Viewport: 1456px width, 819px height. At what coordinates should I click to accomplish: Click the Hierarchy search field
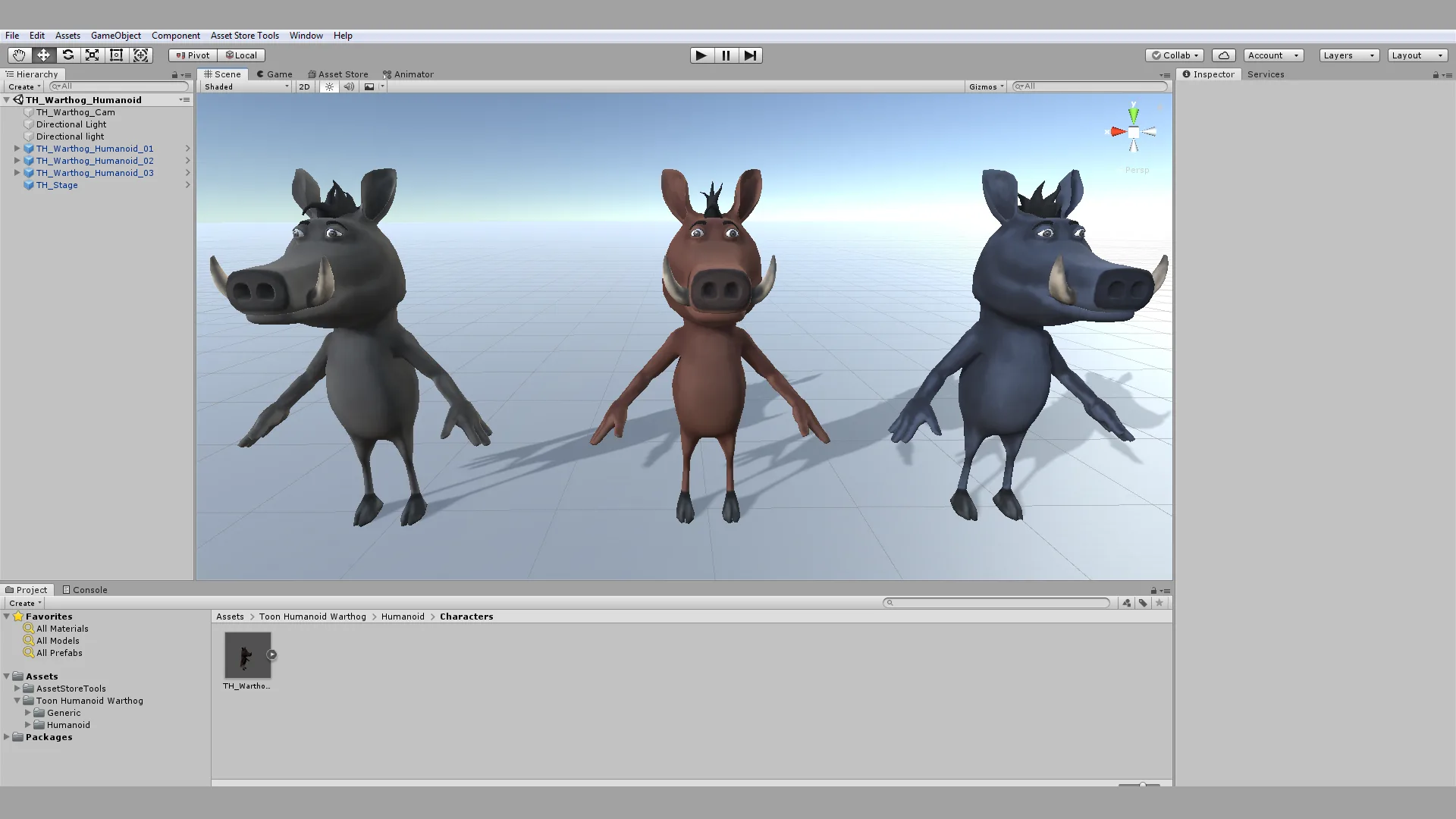click(x=118, y=86)
